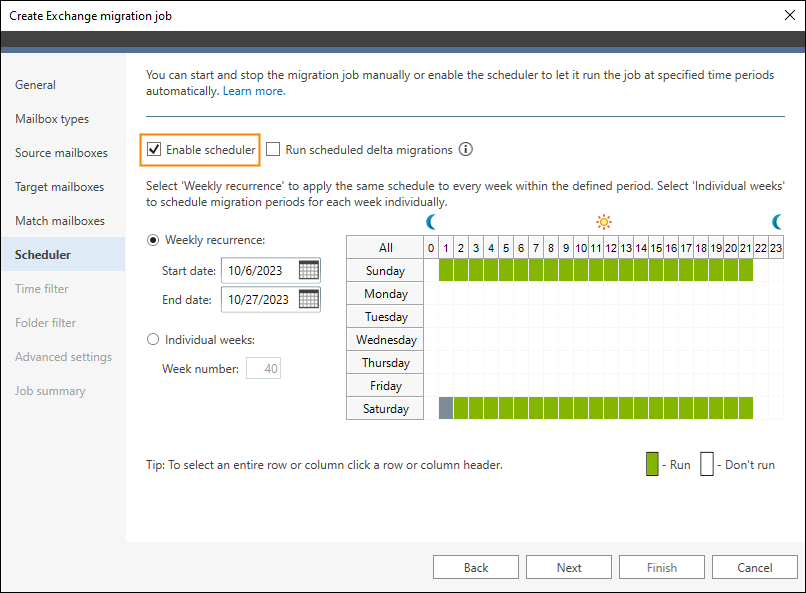Select hour 12 column header

click(611, 248)
